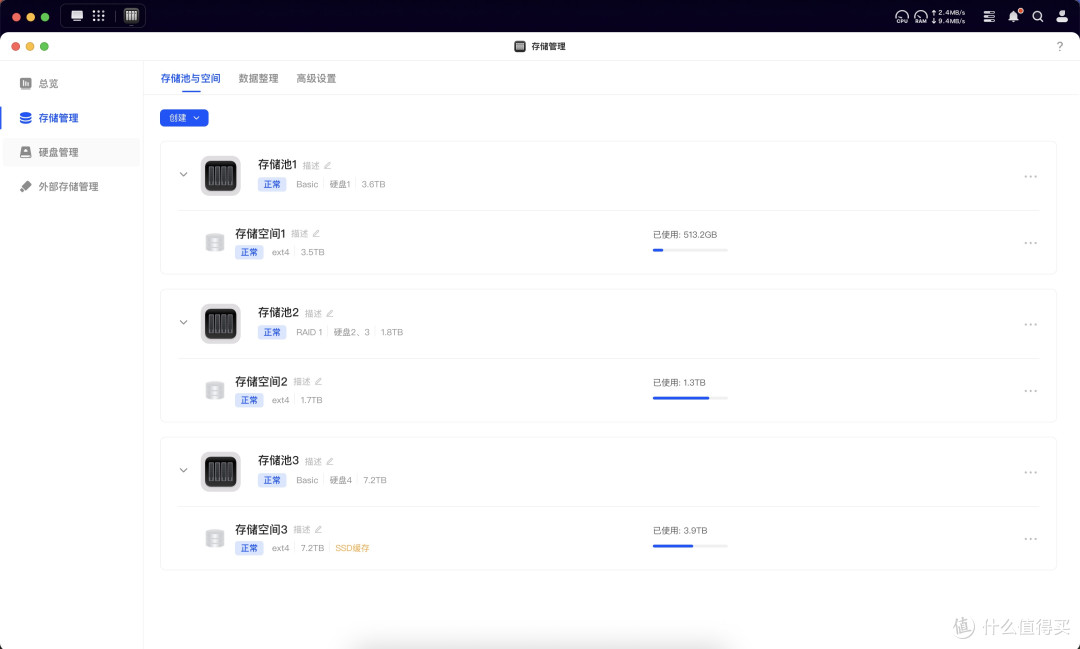The image size is (1080, 649).
Task: Collapse the 存储池2 section chevron
Action: pyautogui.click(x=183, y=322)
